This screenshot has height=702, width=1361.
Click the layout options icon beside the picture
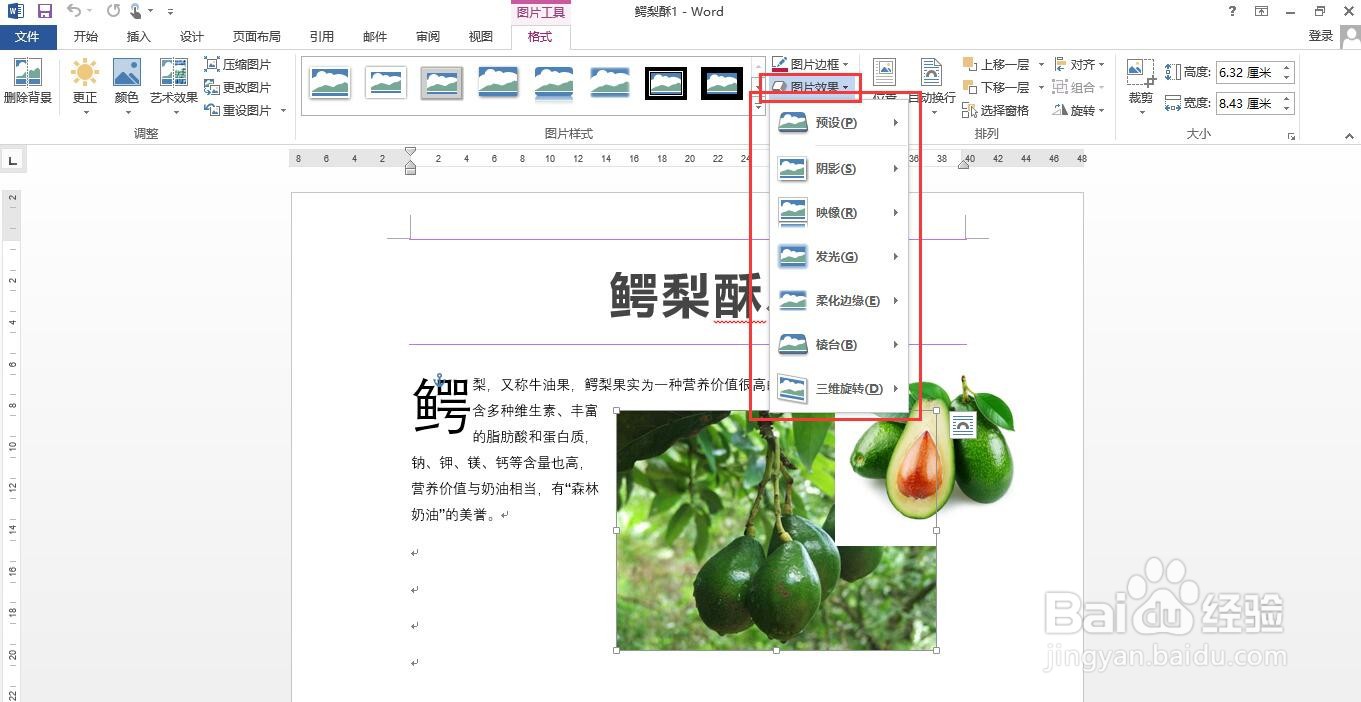[962, 425]
